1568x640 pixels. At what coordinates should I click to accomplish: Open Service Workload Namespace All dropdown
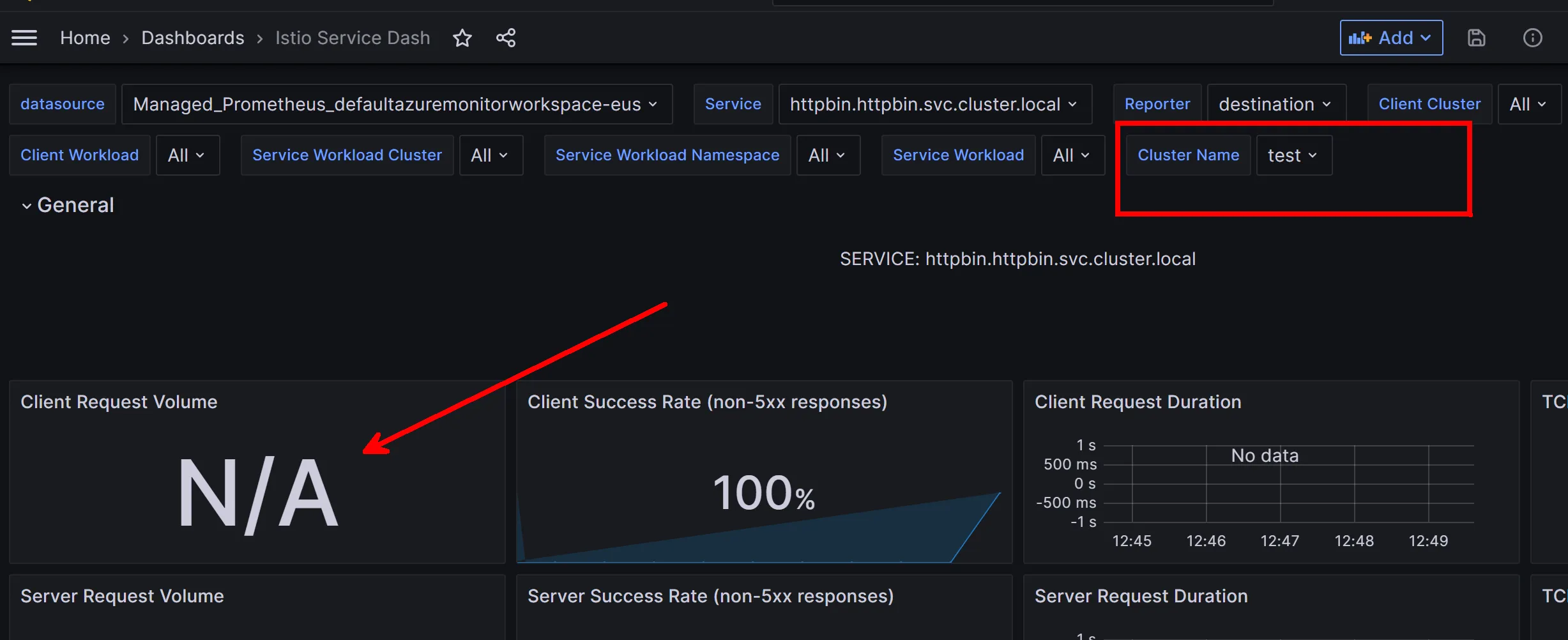pyautogui.click(x=827, y=155)
